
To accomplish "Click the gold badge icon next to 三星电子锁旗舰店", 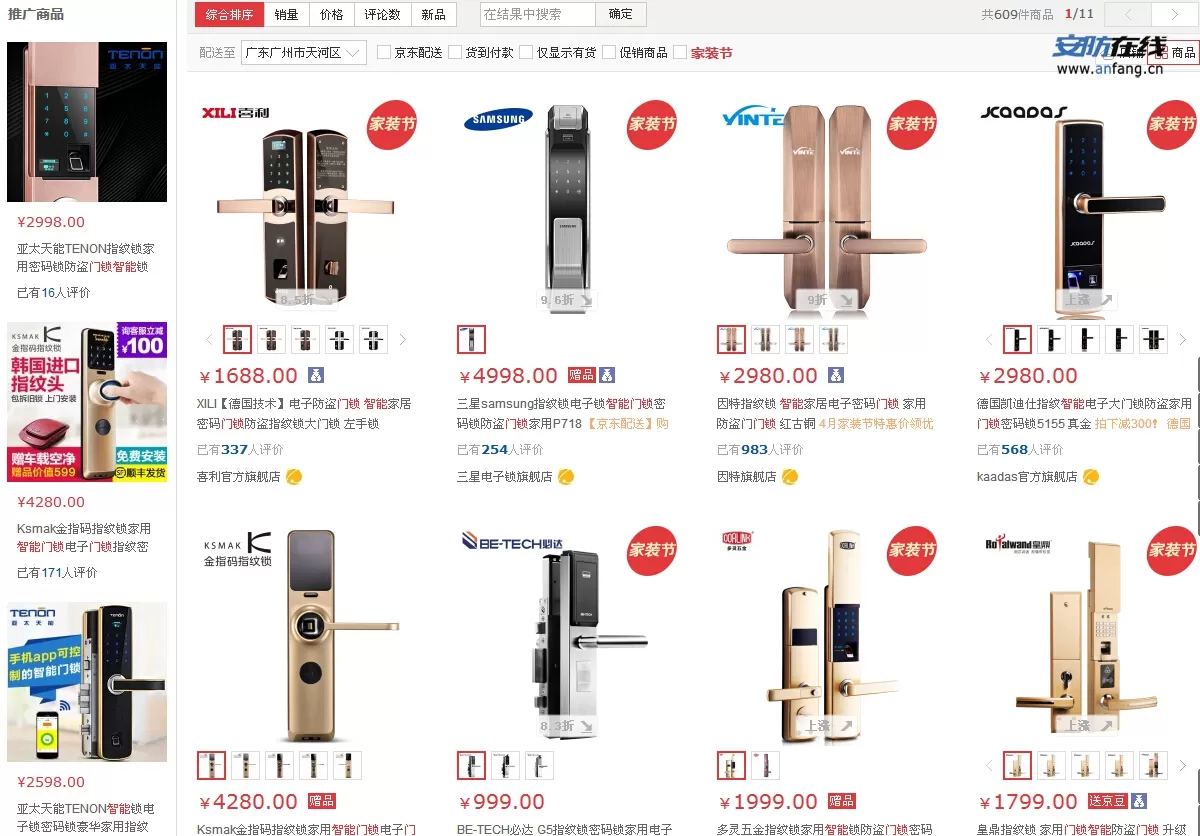I will [x=566, y=477].
